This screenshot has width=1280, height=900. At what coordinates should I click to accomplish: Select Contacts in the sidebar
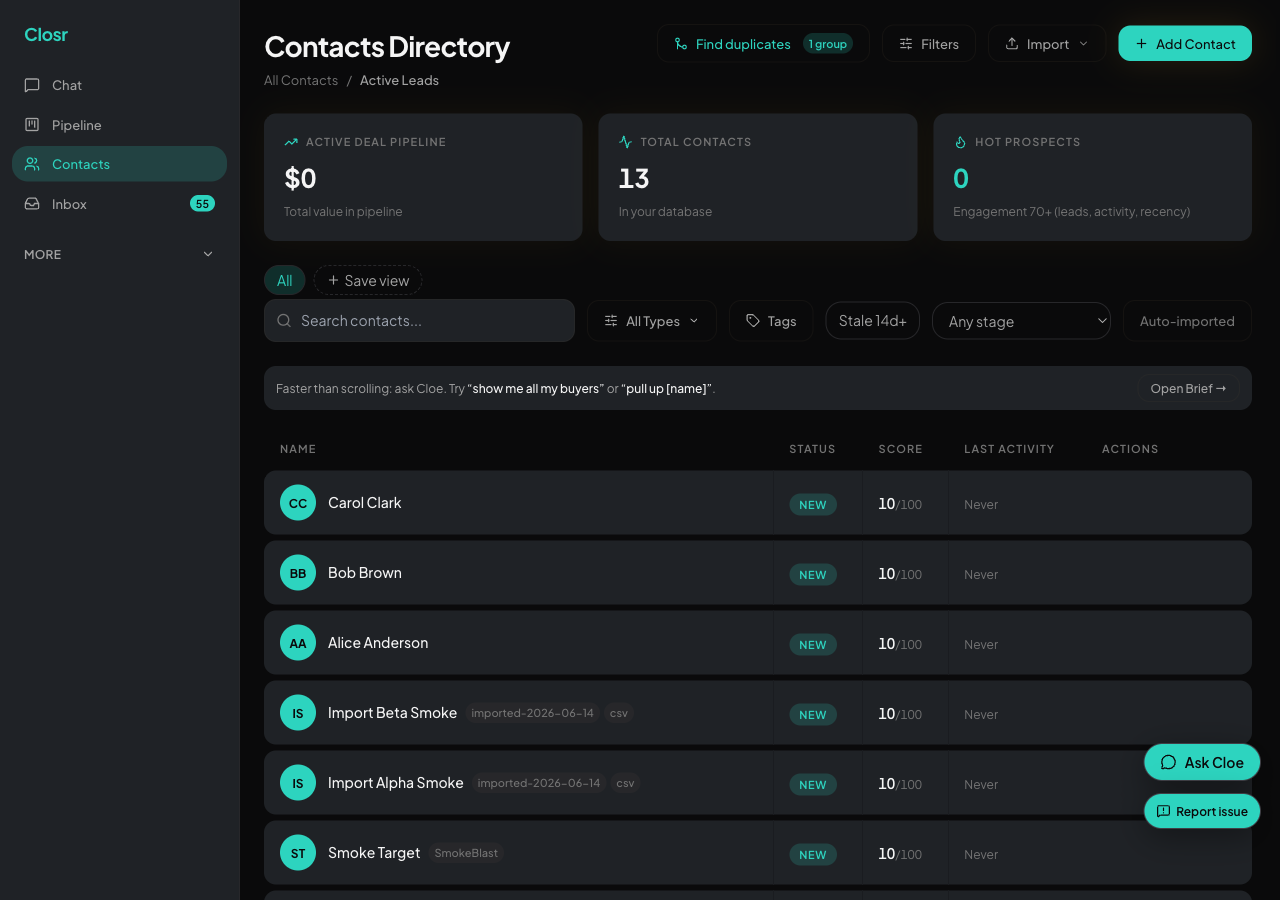[x=120, y=164]
